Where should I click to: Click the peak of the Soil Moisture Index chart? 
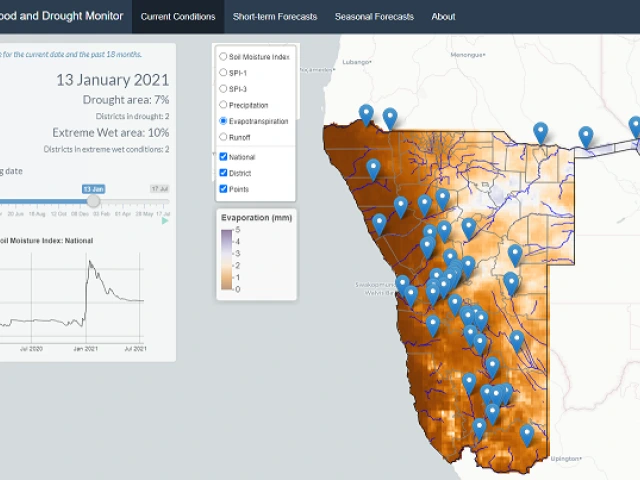point(90,262)
